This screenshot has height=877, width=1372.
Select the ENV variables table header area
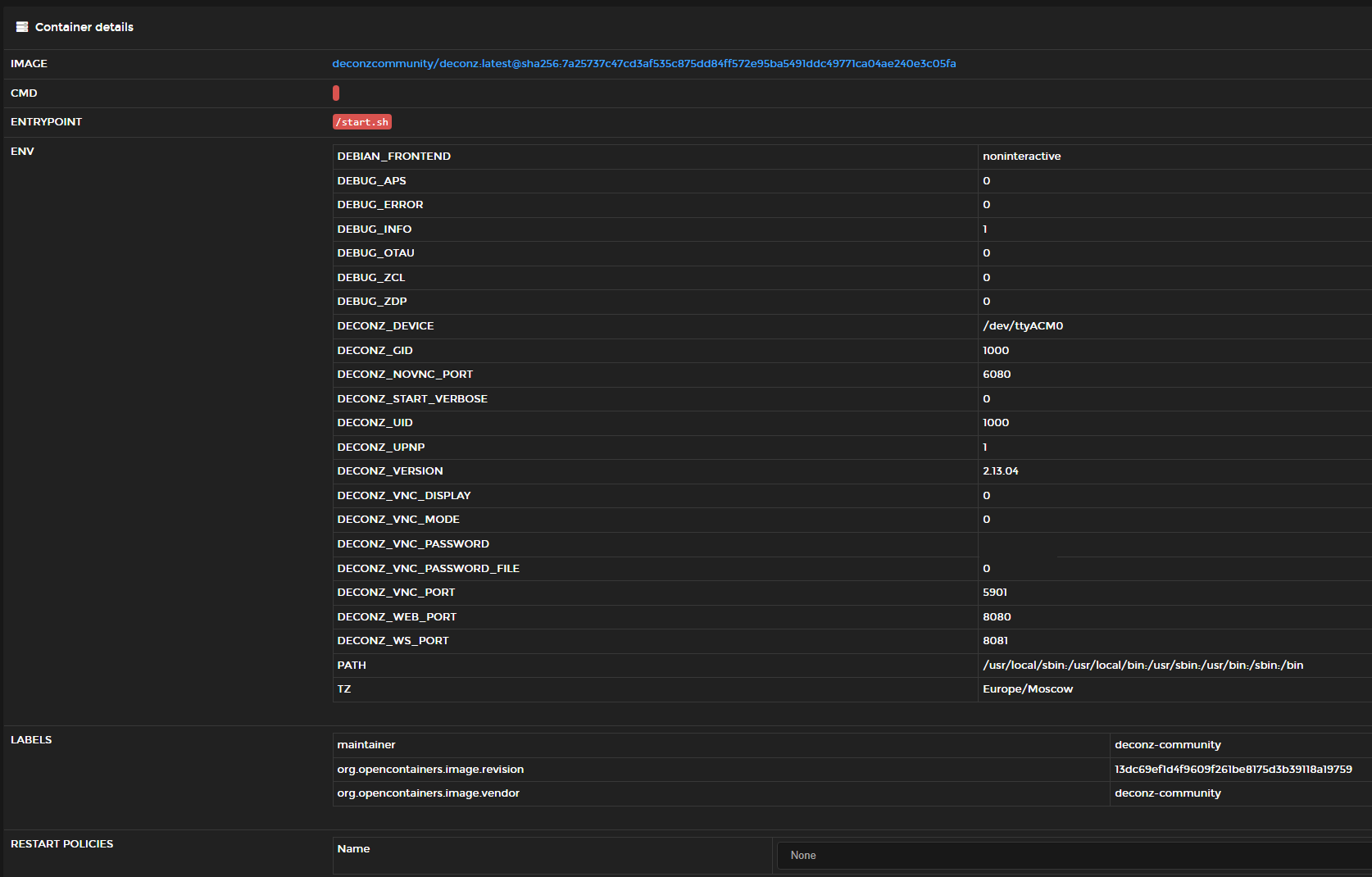656,156
